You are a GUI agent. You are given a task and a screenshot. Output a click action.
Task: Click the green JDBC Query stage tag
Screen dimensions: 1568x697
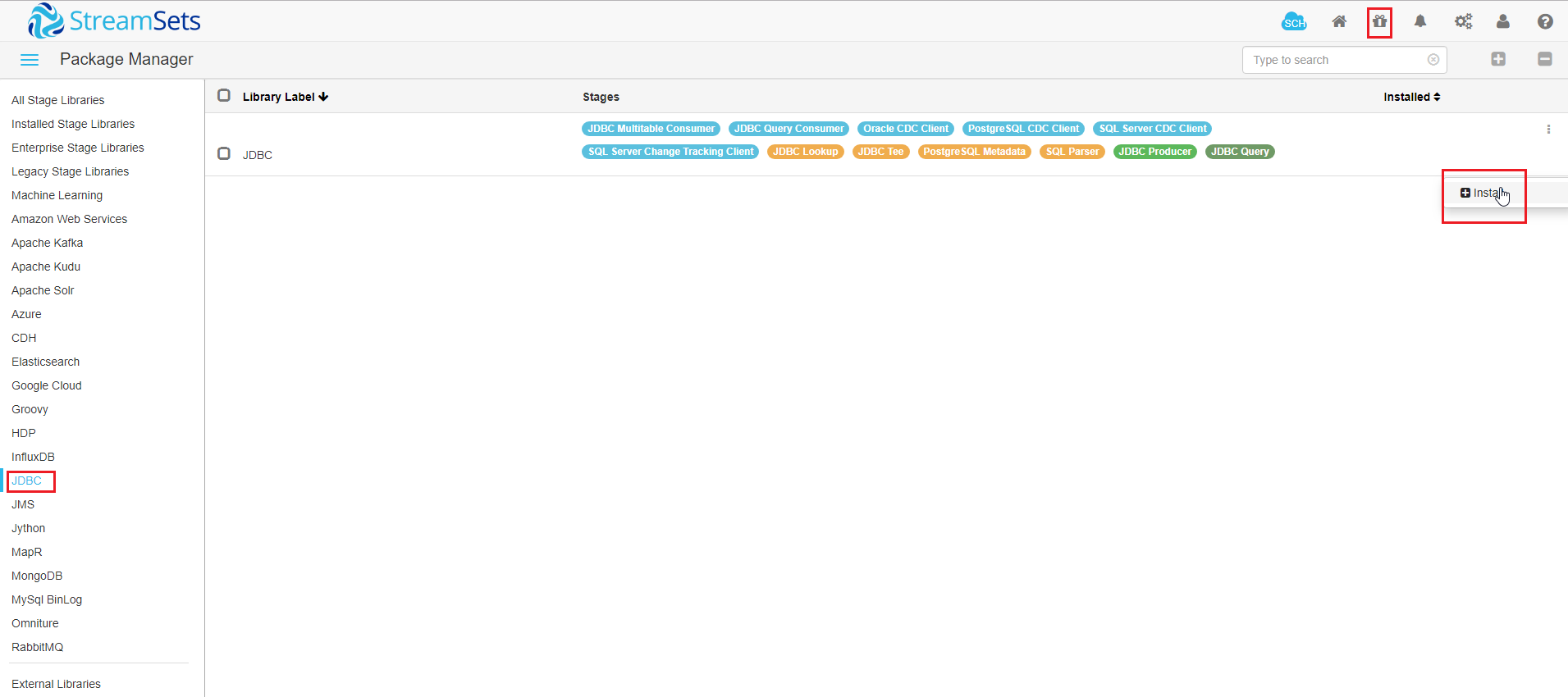[1240, 152]
